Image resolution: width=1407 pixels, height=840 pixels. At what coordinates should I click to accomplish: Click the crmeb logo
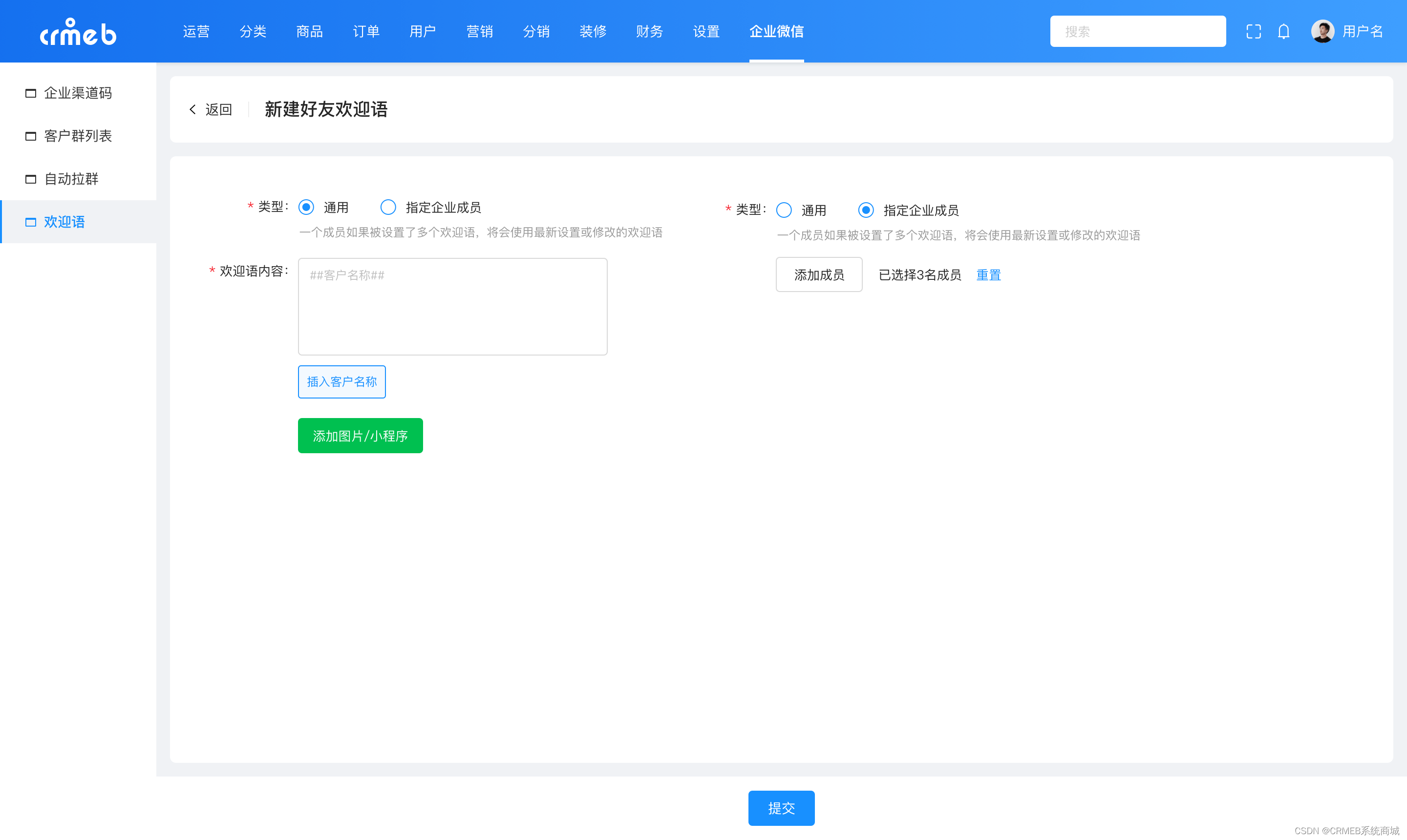coord(78,32)
